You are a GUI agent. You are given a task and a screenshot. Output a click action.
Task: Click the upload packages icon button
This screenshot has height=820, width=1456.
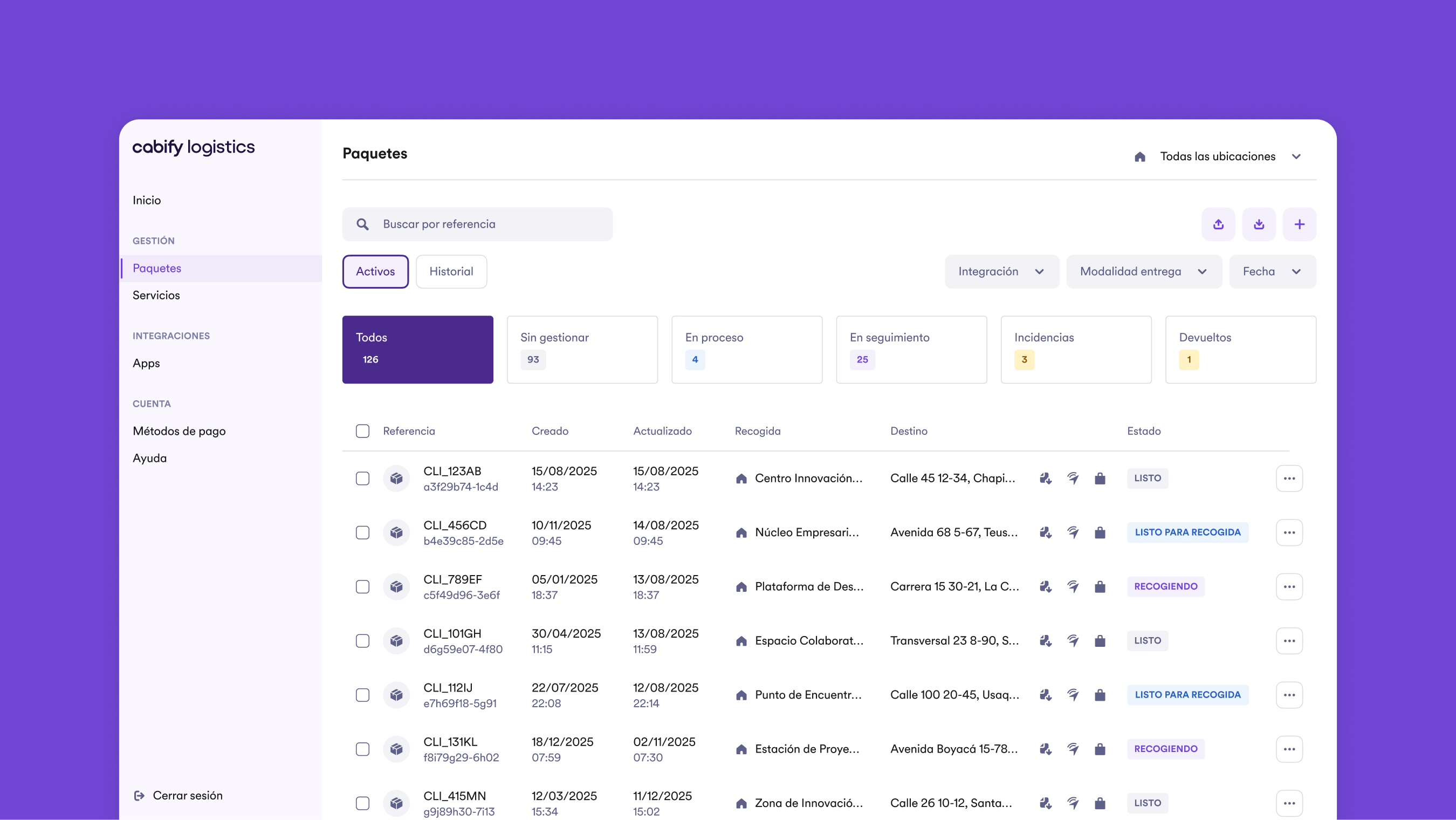tap(1218, 224)
